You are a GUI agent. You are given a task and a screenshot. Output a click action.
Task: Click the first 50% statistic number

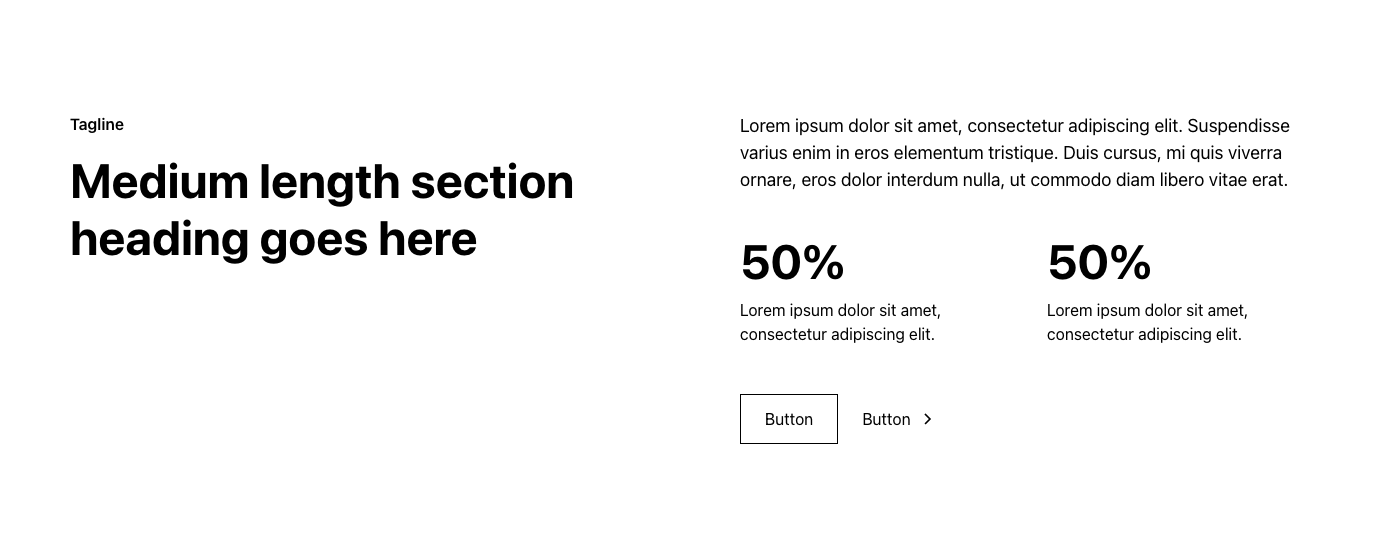(x=792, y=263)
